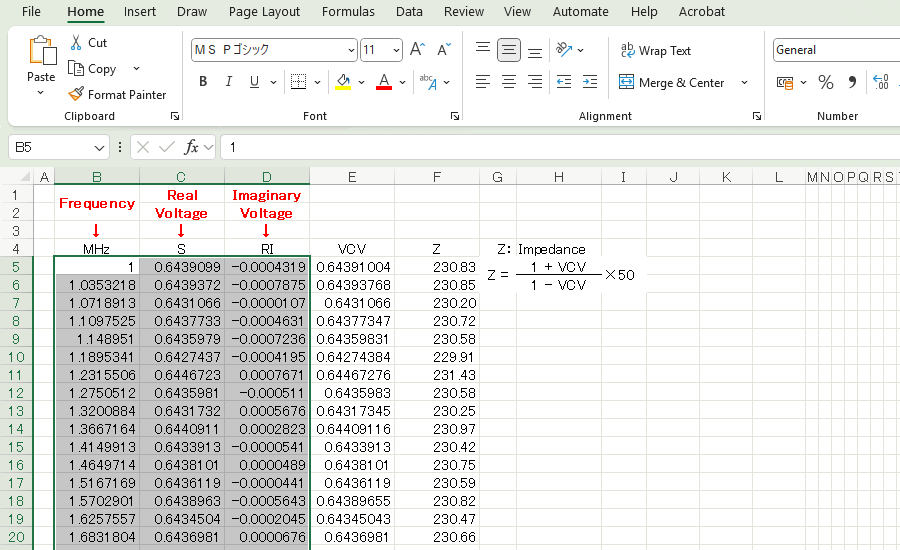
Task: Align text left in cell
Action: click(483, 82)
